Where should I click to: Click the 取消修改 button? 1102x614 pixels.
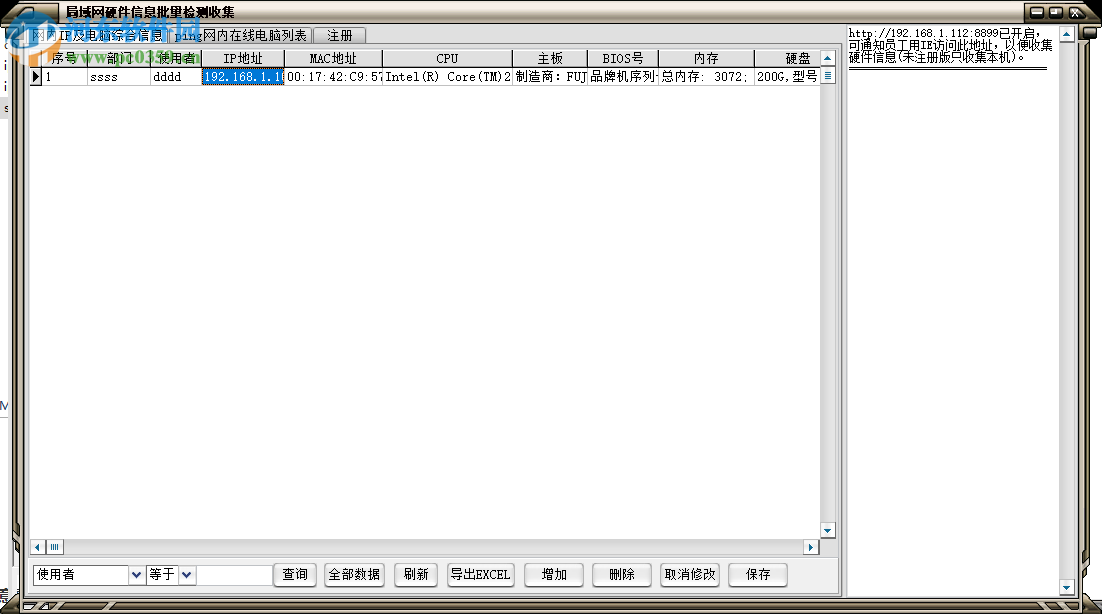(x=690, y=575)
